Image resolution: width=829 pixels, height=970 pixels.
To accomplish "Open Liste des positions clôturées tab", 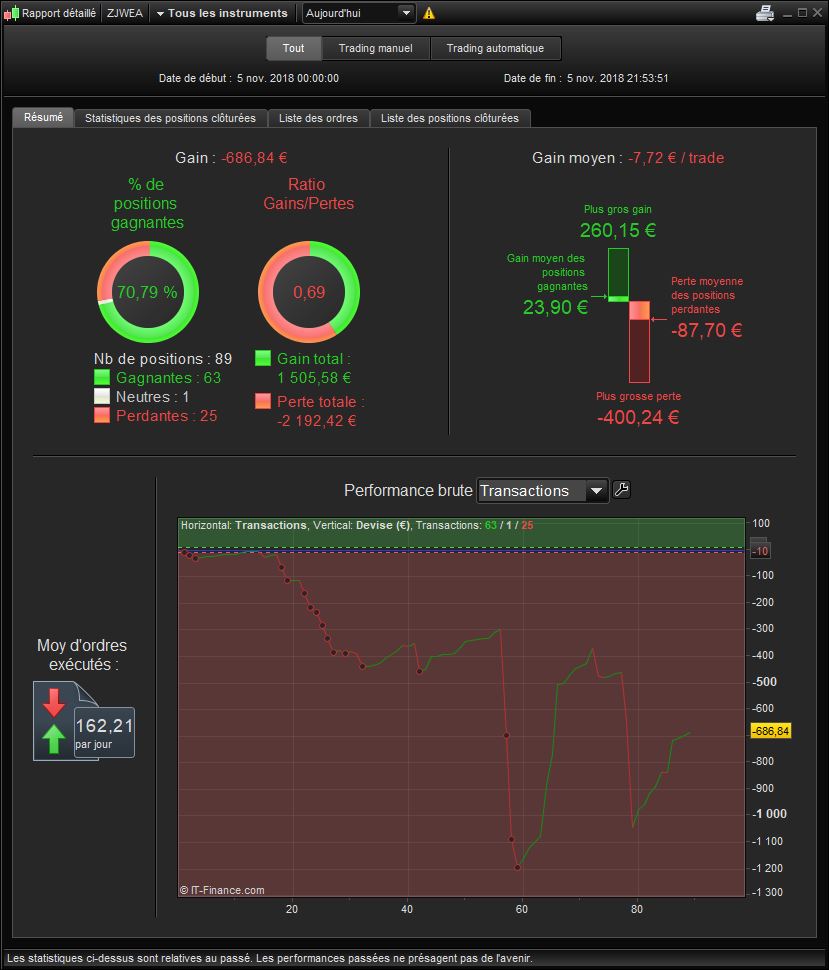I will tap(450, 118).
